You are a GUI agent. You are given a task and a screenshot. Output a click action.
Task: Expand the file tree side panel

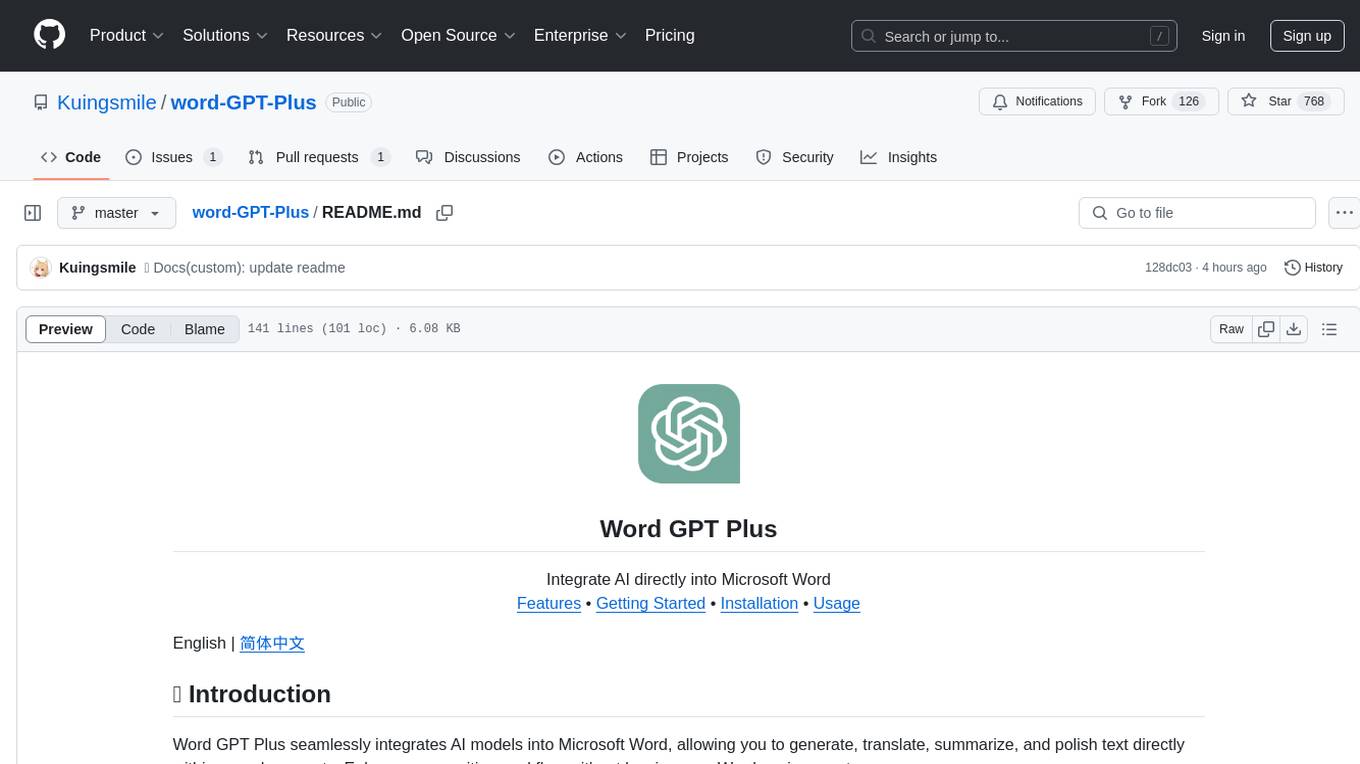coord(33,213)
